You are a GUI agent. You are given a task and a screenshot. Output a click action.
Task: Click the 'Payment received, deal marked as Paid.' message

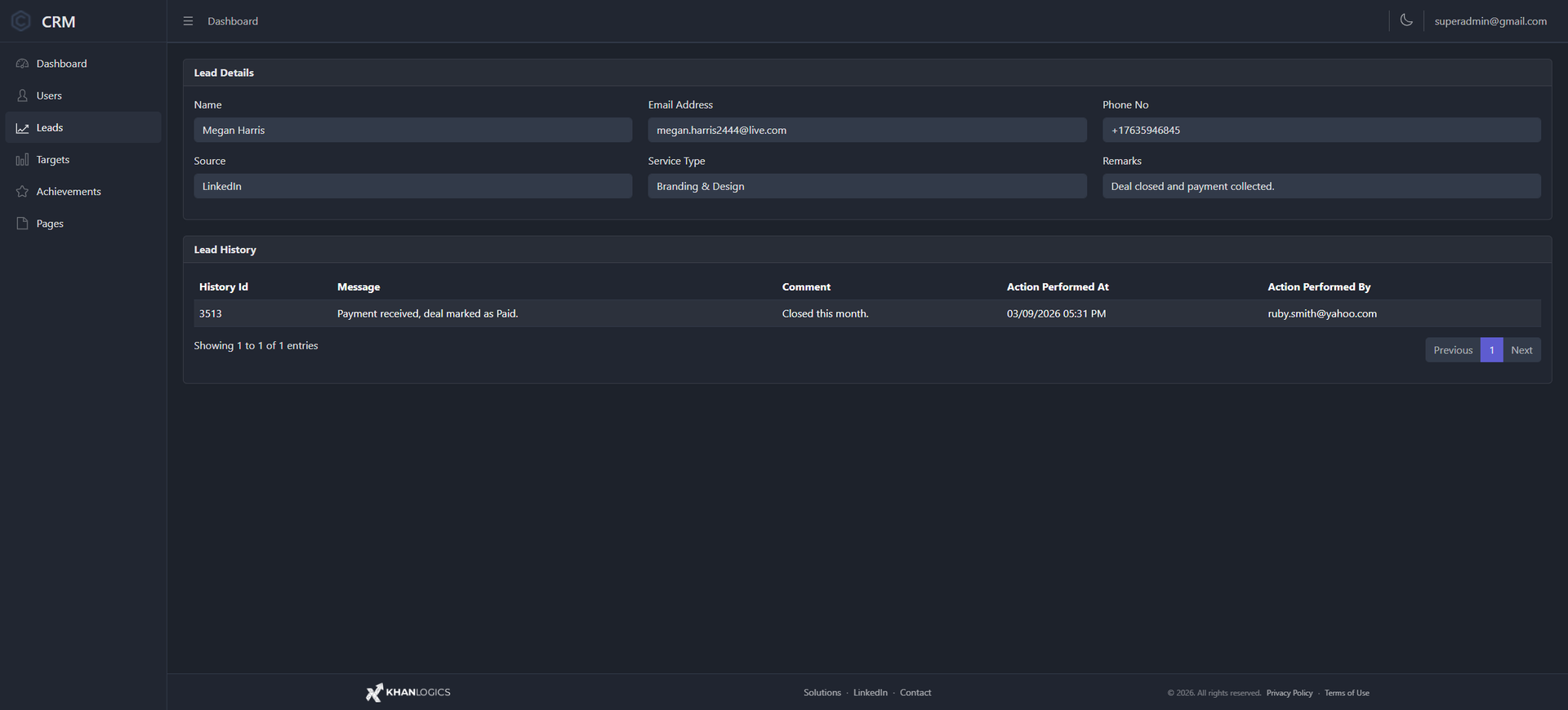point(428,313)
